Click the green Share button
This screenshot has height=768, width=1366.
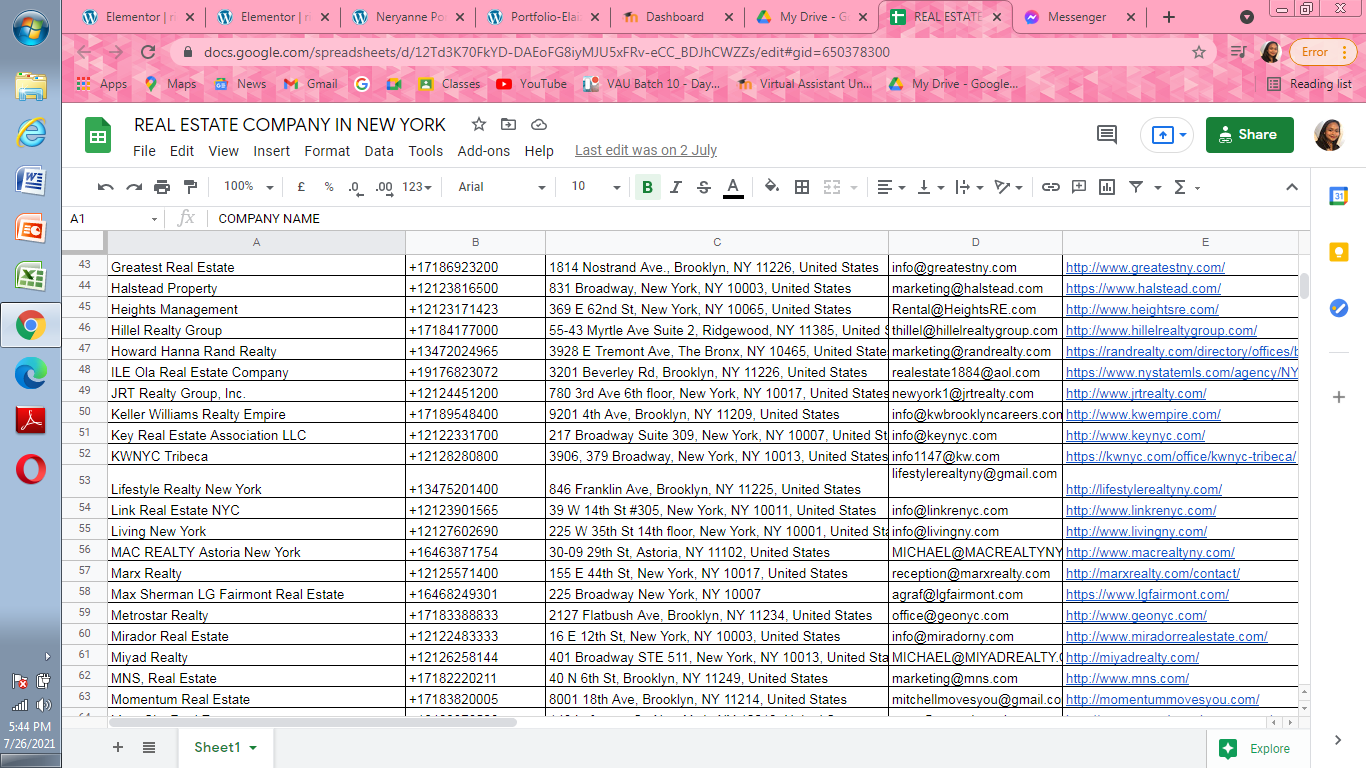[x=1250, y=135]
